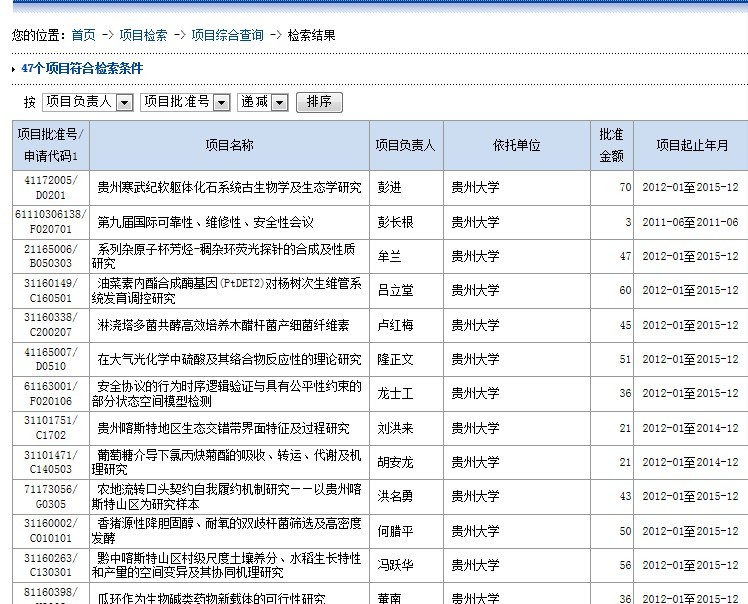Click approval number 61163001/F020106
Image resolution: width=748 pixels, height=604 pixels.
pos(51,393)
